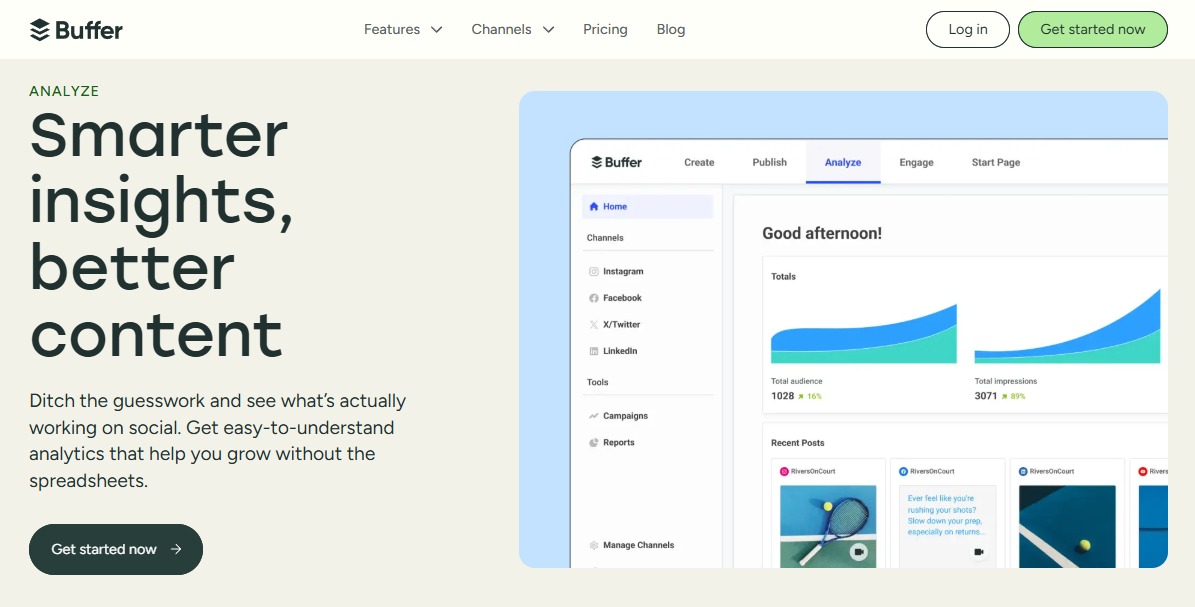Open Campaigns from the Tools section
Image resolution: width=1195 pixels, height=607 pixels.
tap(594, 415)
